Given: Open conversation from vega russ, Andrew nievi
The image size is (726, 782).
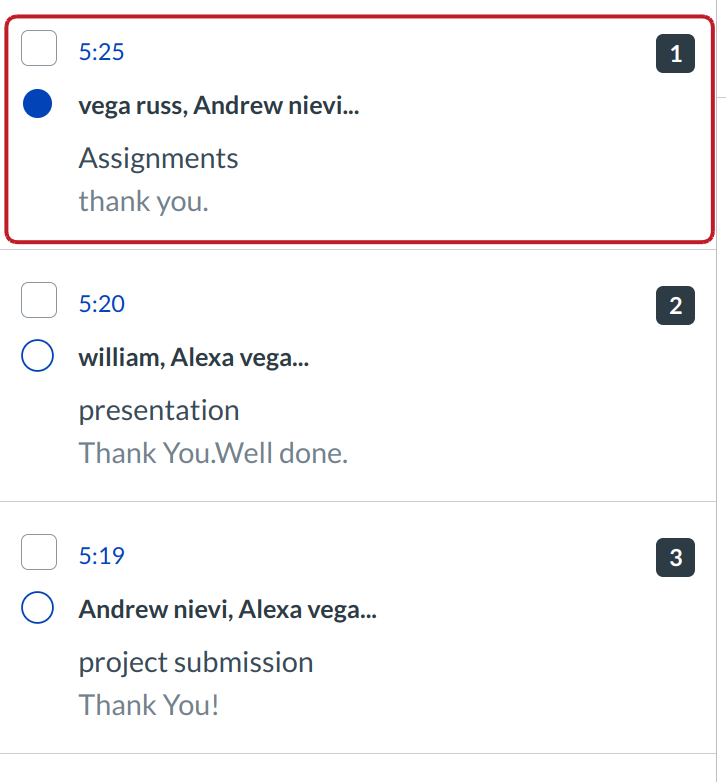Looking at the screenshot, I should 218,107.
